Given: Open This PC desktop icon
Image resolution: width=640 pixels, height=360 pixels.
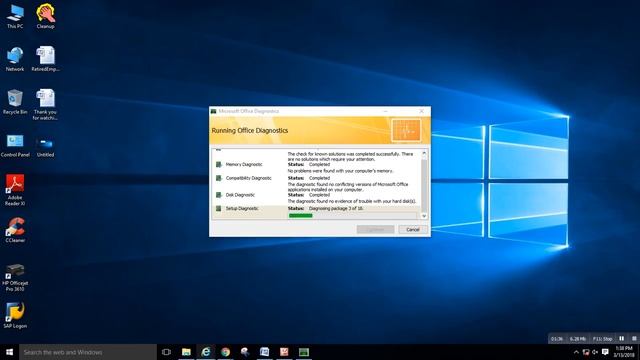Looking at the screenshot, I should [x=15, y=17].
